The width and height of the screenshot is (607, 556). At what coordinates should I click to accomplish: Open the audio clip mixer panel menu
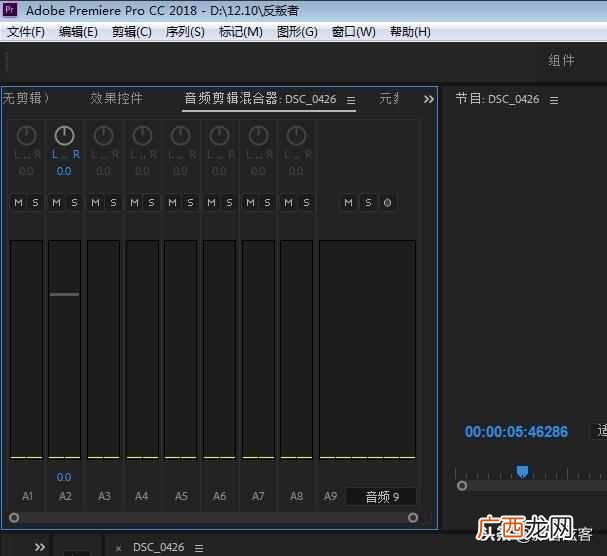tap(351, 101)
